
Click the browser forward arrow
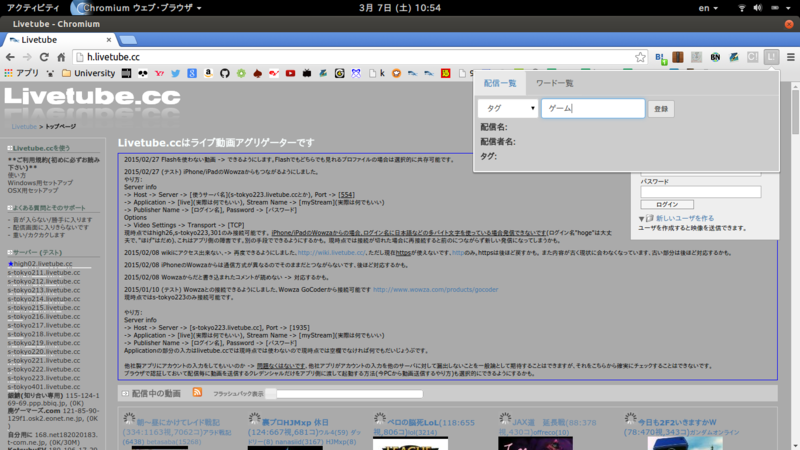click(x=27, y=57)
